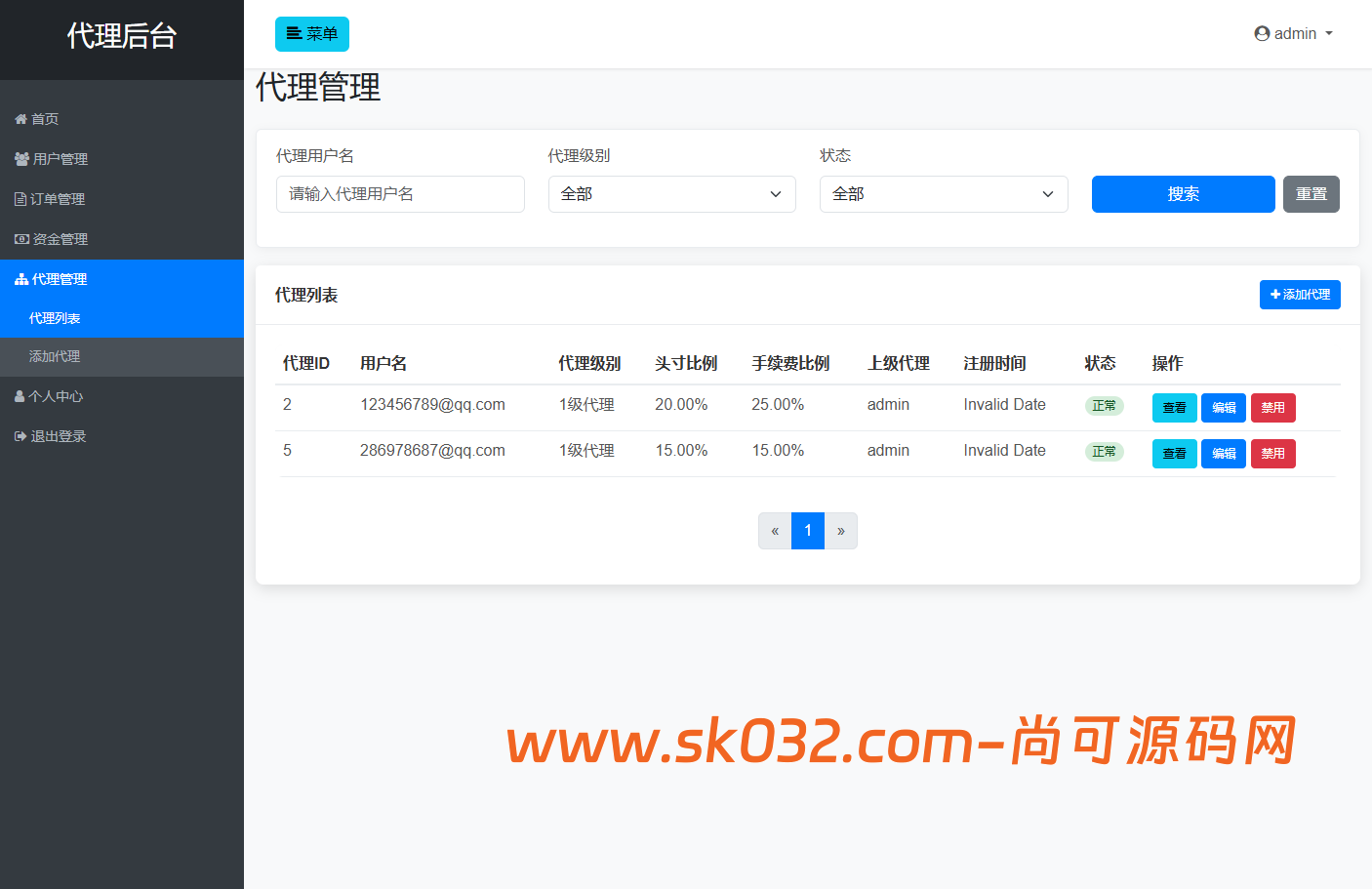1372x889 pixels.
Task: Click username 286978687@qq.com cell
Action: 432,451
